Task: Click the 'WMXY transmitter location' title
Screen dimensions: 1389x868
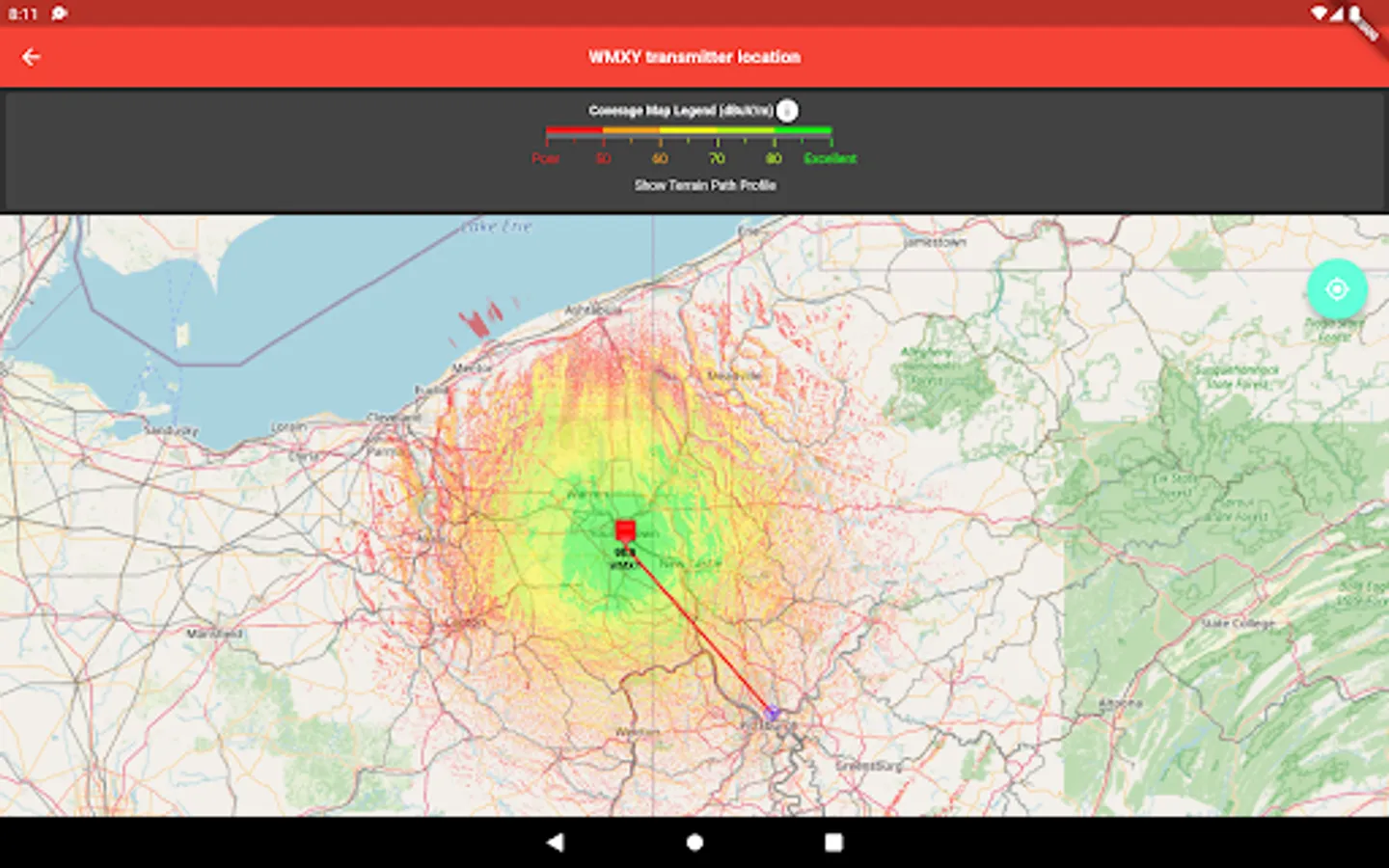Action: [694, 57]
